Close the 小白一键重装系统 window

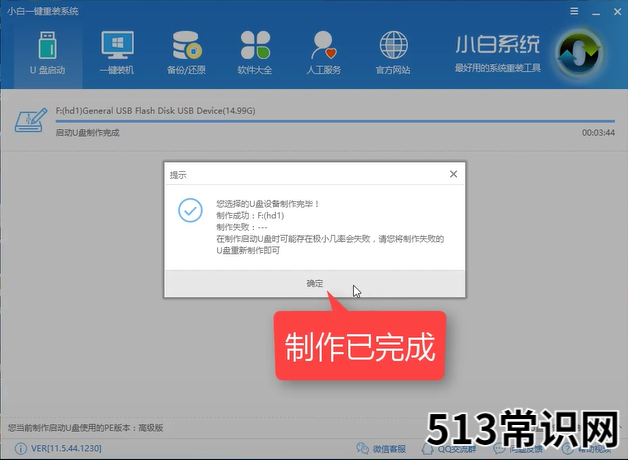point(618,12)
